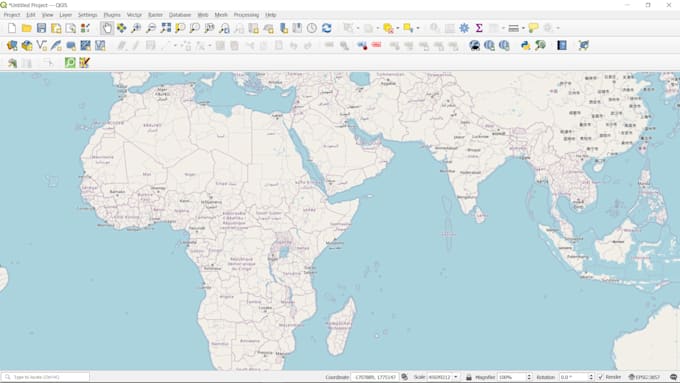The image size is (680, 383).
Task: Click the New Shapefile Layer icon
Action: pyautogui.click(x=42, y=46)
